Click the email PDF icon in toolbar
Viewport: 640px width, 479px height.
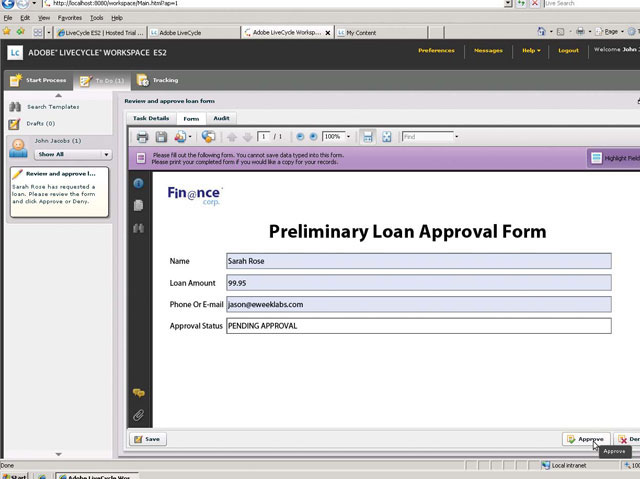[180, 137]
